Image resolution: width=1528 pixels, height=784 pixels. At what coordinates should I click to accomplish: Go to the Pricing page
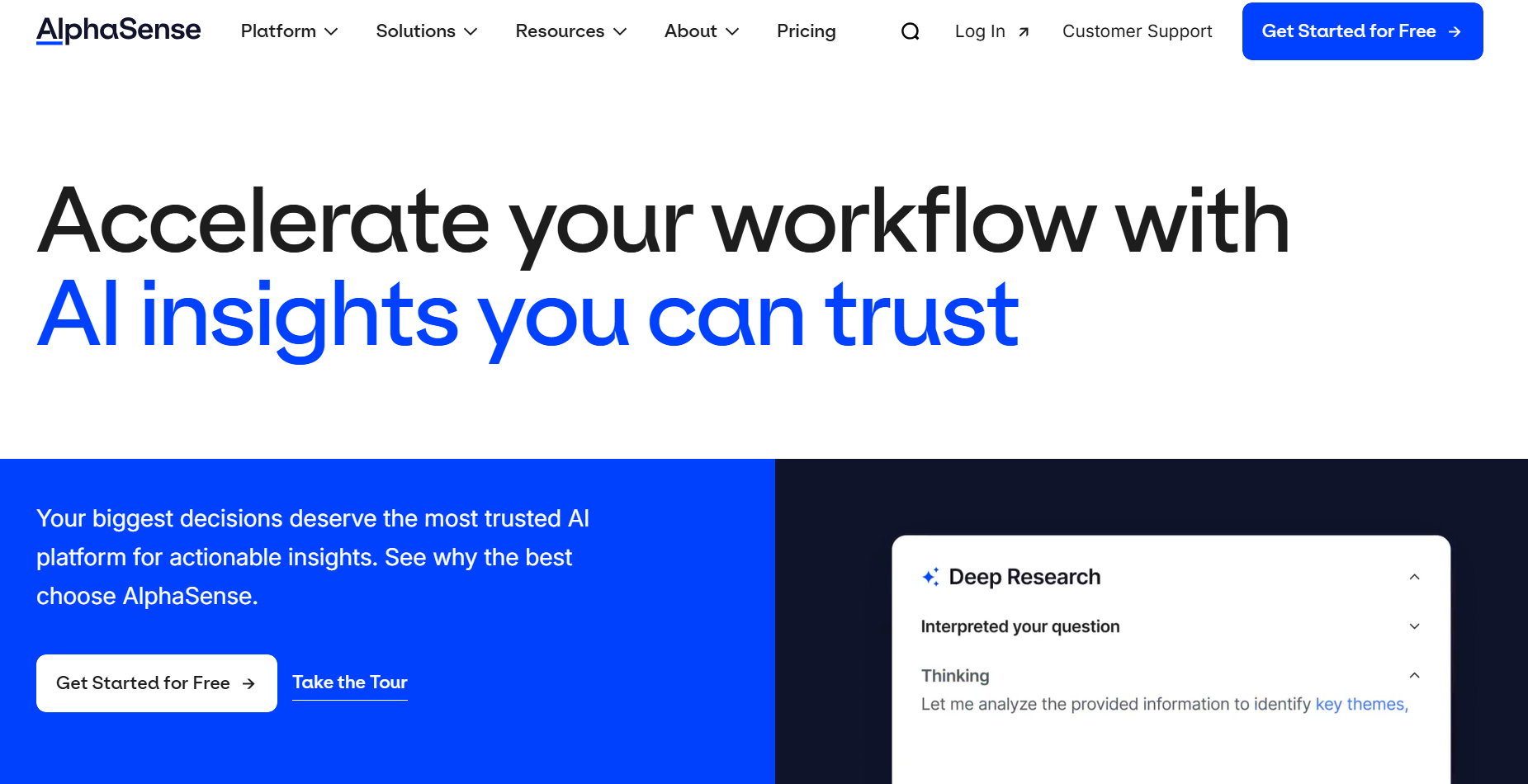click(806, 31)
